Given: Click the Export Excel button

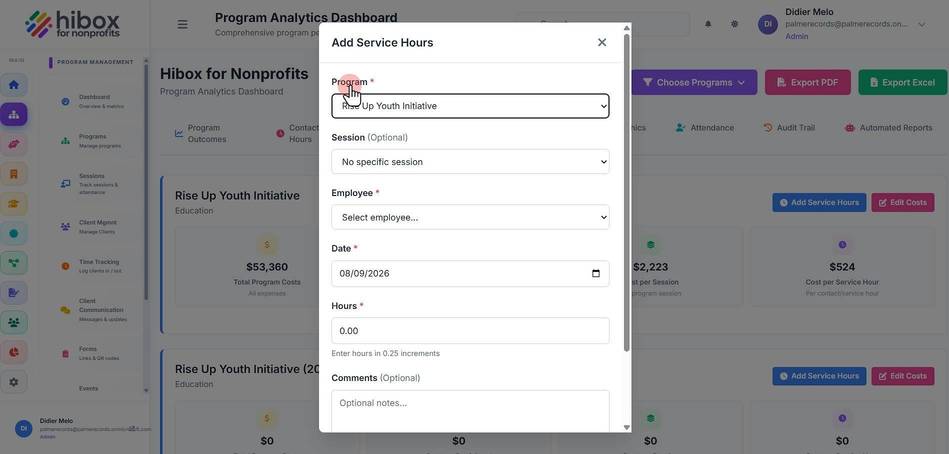Looking at the screenshot, I should tap(902, 82).
